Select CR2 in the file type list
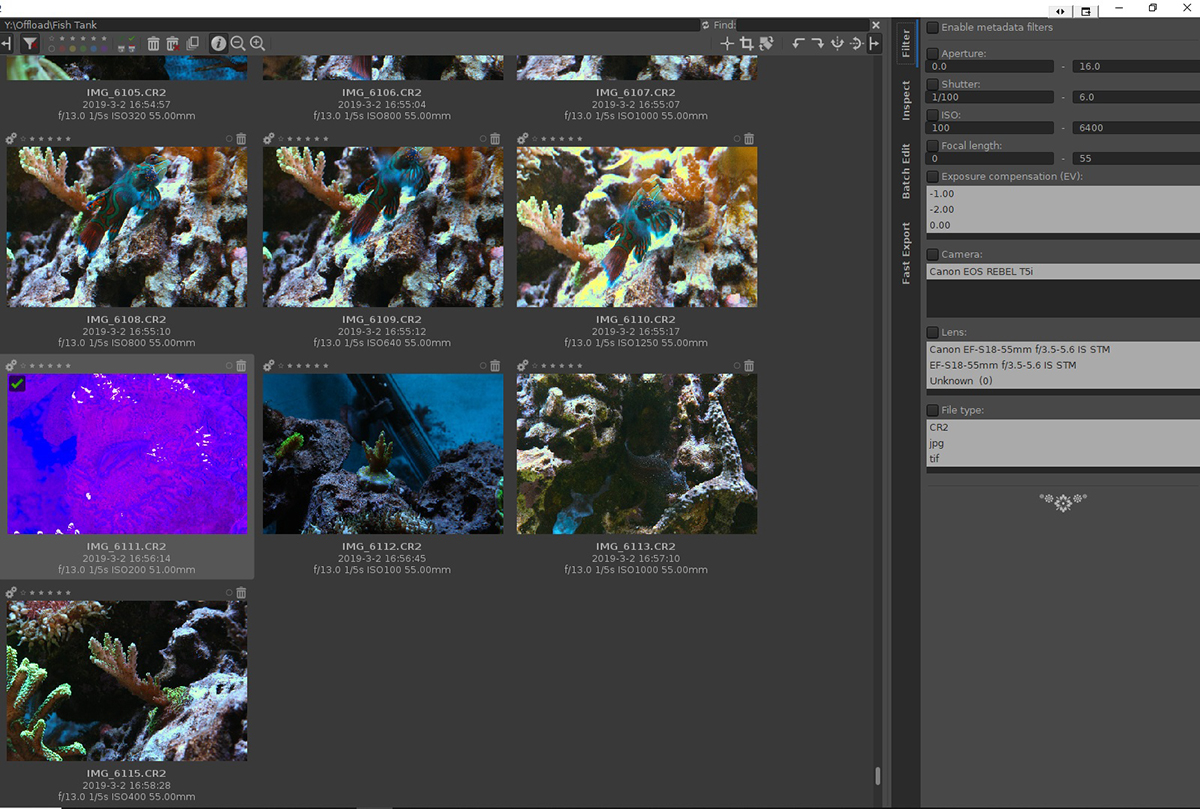 1063,427
